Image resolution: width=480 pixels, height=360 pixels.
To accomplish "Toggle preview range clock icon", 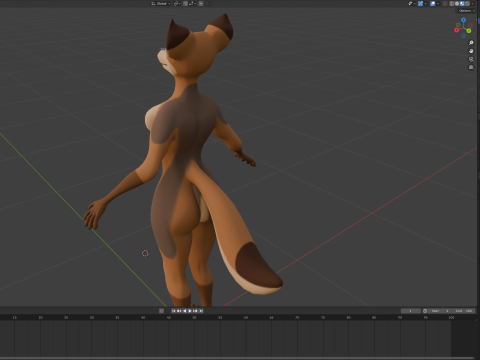I will coord(425,311).
